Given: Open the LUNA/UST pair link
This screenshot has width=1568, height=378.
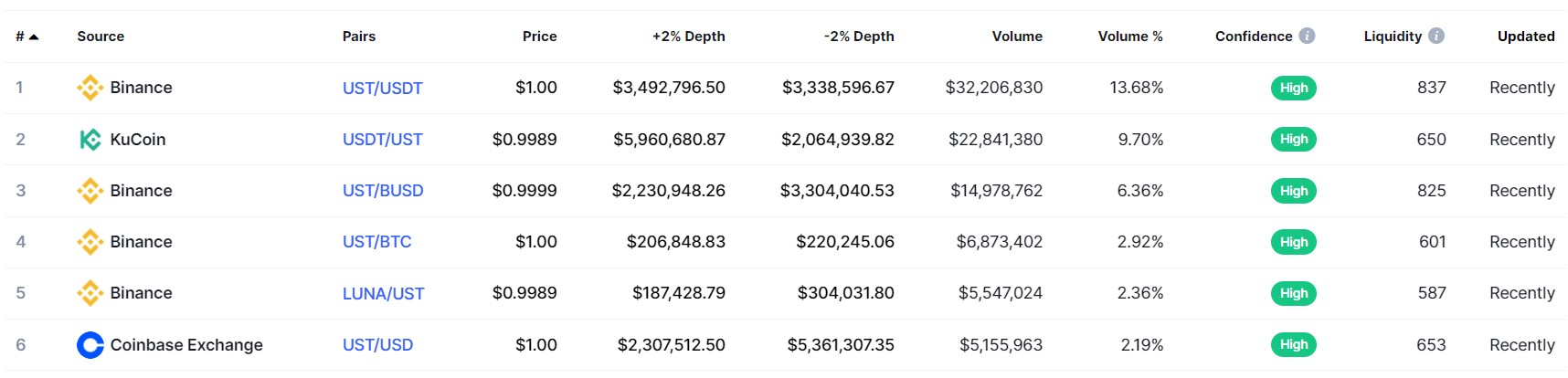Looking at the screenshot, I should [383, 294].
